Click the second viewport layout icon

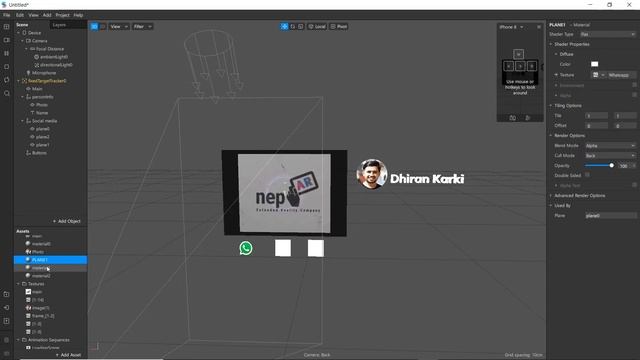coord(103,27)
